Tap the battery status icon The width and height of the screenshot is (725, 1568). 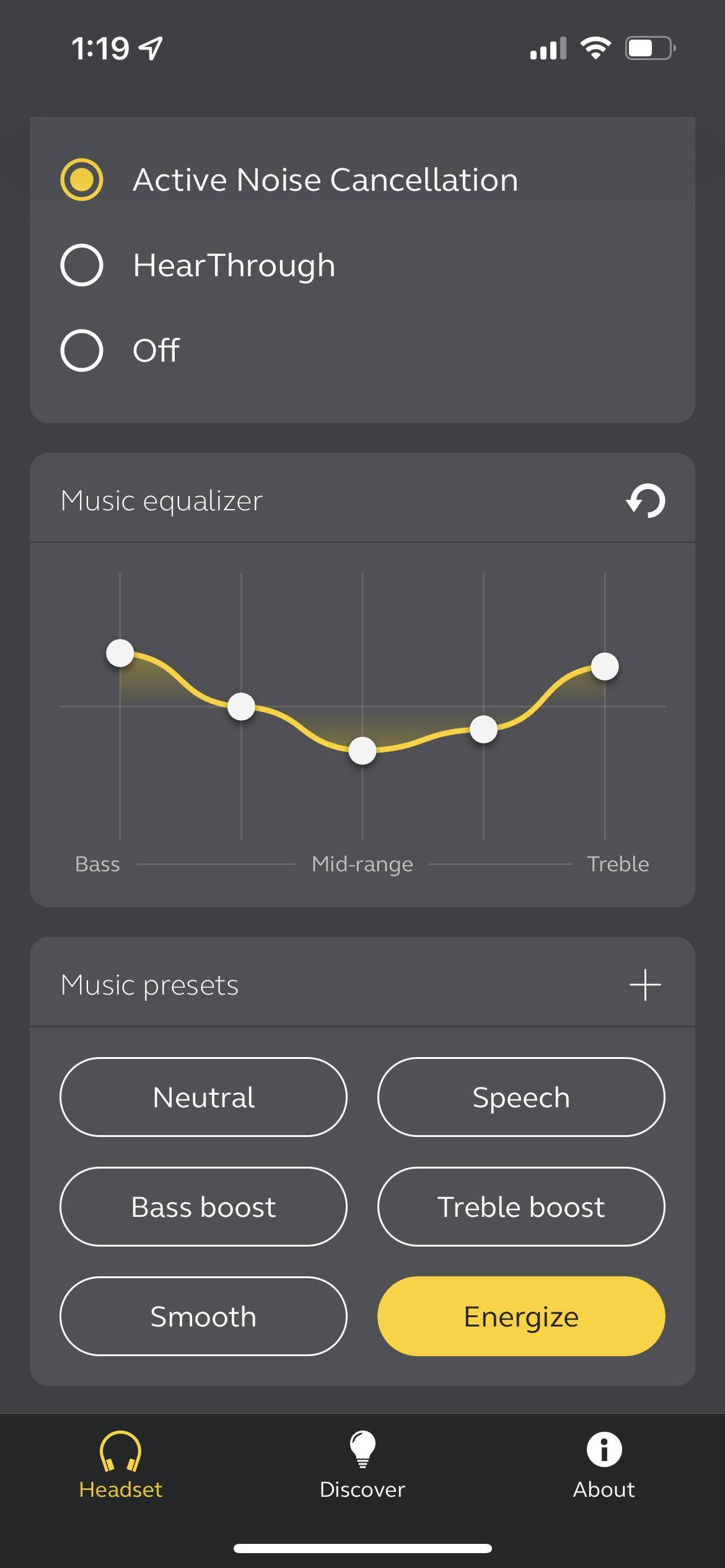click(649, 48)
